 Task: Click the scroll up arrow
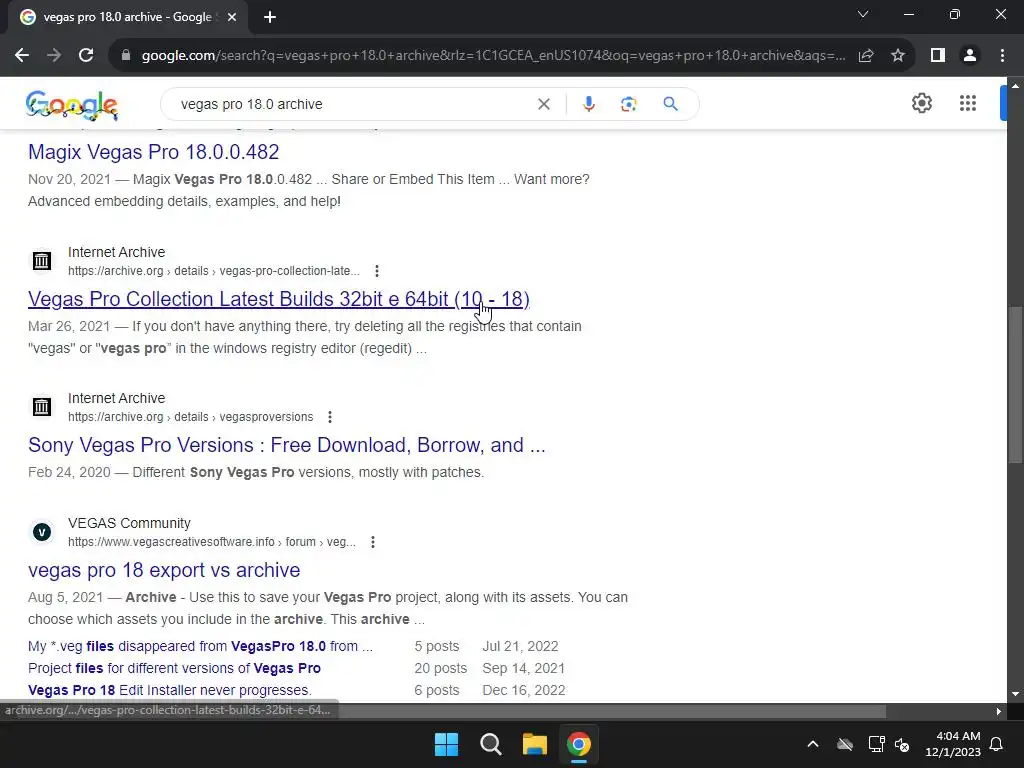[1014, 86]
